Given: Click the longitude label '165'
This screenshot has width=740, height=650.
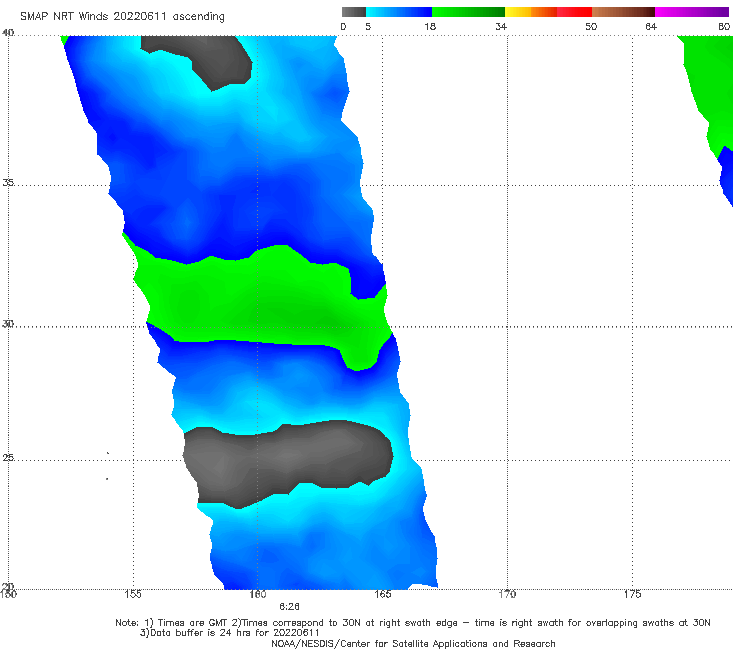Looking at the screenshot, I should pyautogui.click(x=383, y=594).
